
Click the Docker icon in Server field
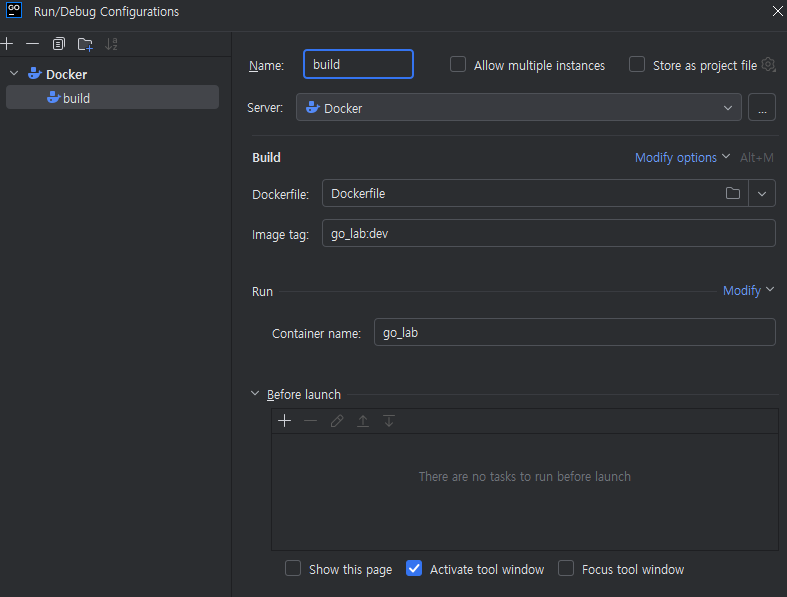313,107
